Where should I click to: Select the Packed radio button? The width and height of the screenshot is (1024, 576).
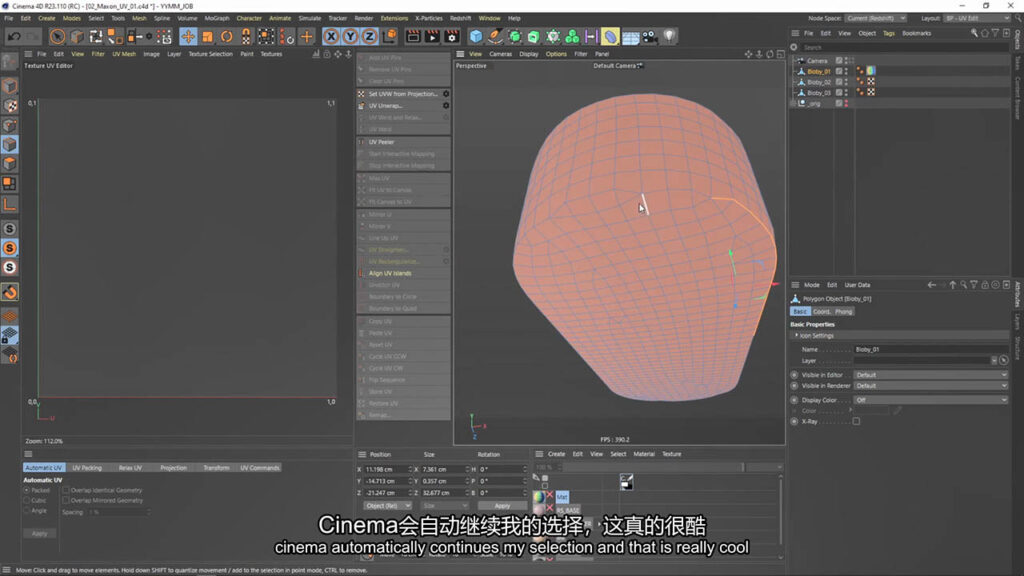pyautogui.click(x=27, y=490)
